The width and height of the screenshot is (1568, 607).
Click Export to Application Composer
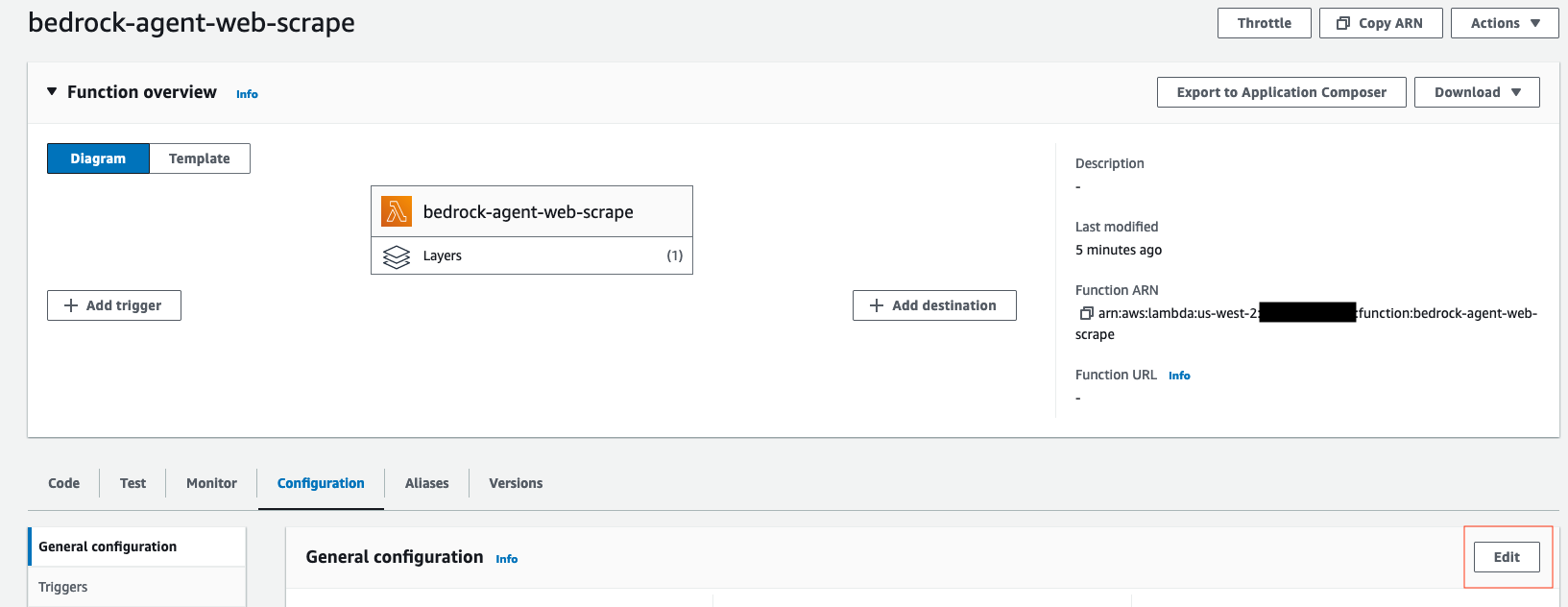click(x=1281, y=92)
